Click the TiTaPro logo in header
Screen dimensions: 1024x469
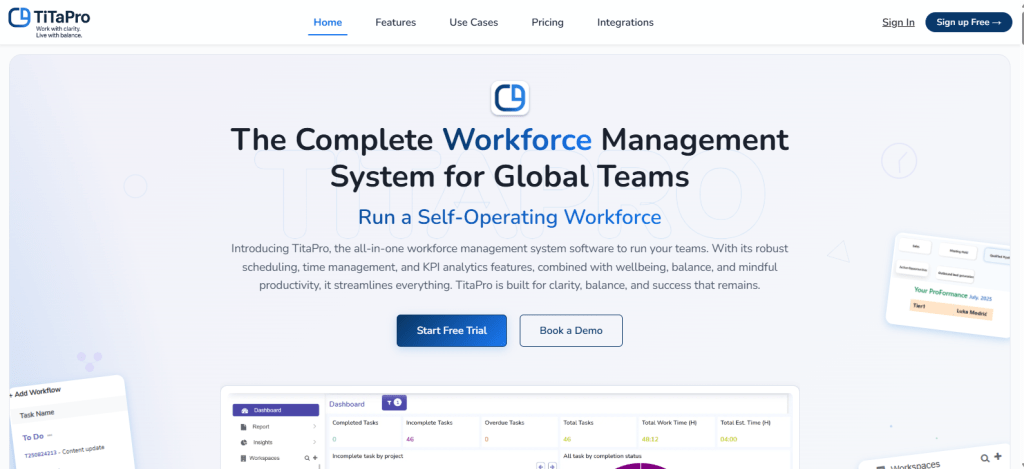(x=45, y=23)
